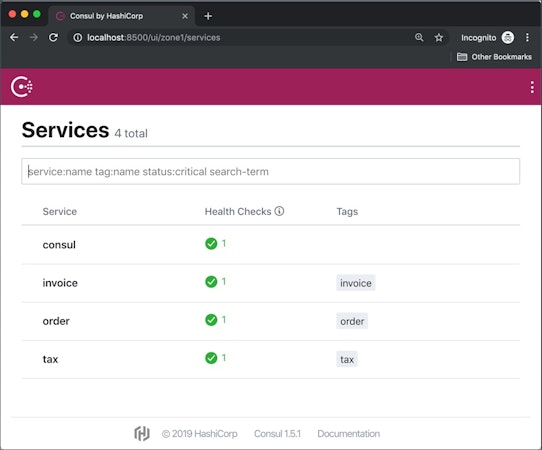Click the Consul 1.5.1 version text
This screenshot has width=542, height=450.
point(277,434)
